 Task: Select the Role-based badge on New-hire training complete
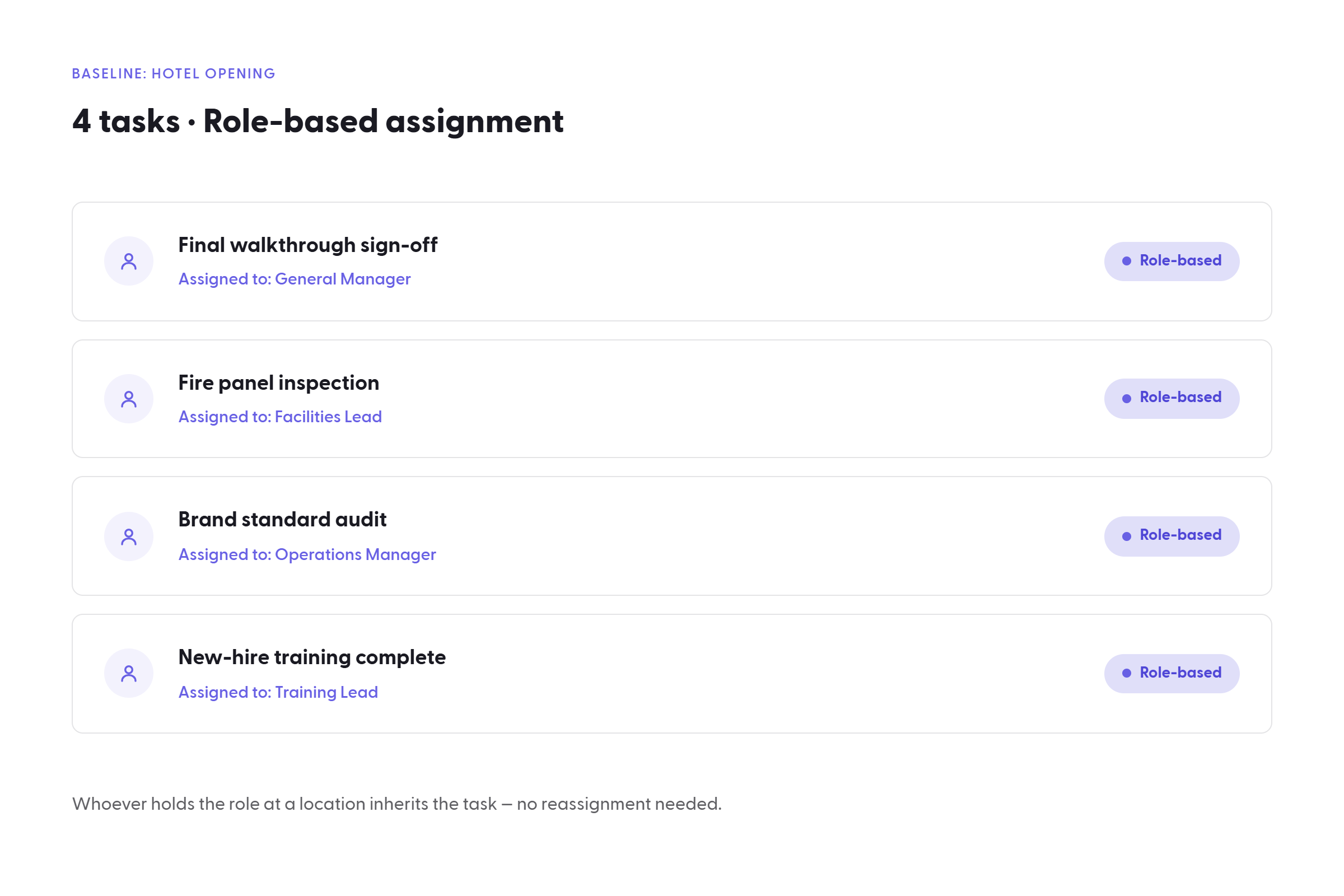1172,673
